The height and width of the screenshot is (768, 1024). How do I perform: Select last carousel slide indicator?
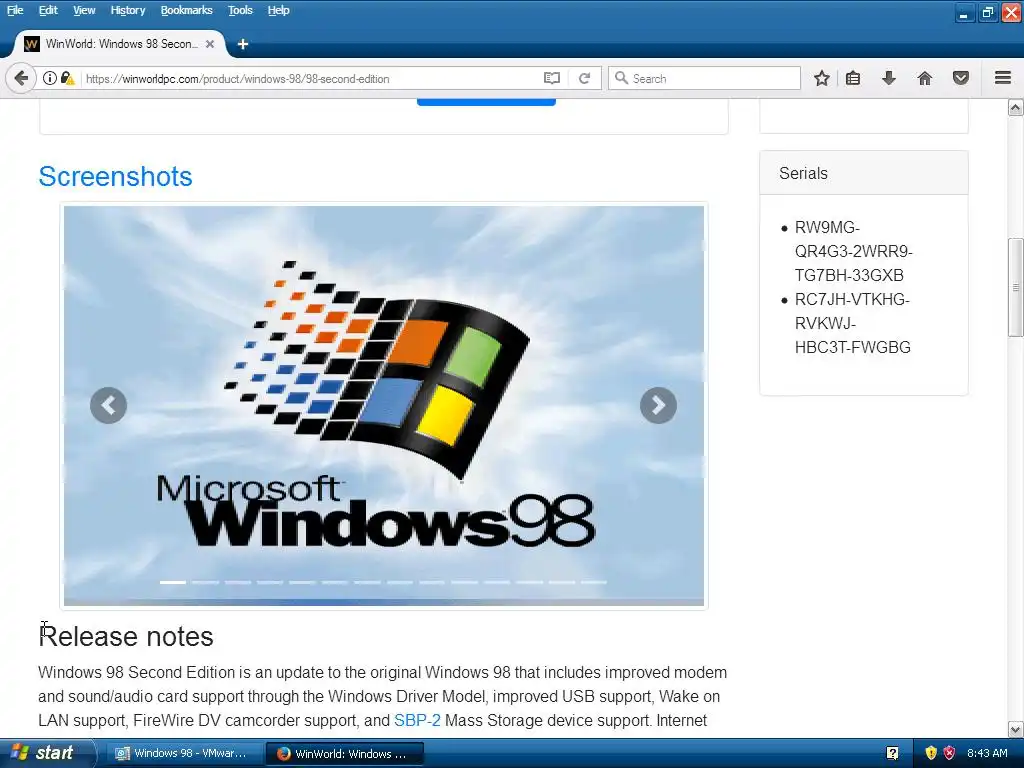tap(594, 581)
